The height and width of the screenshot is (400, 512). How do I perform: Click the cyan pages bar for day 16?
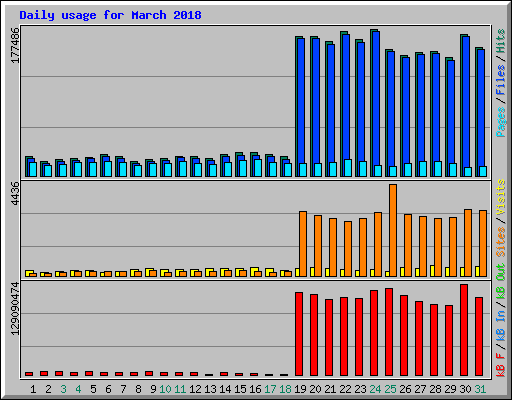tap(258, 168)
